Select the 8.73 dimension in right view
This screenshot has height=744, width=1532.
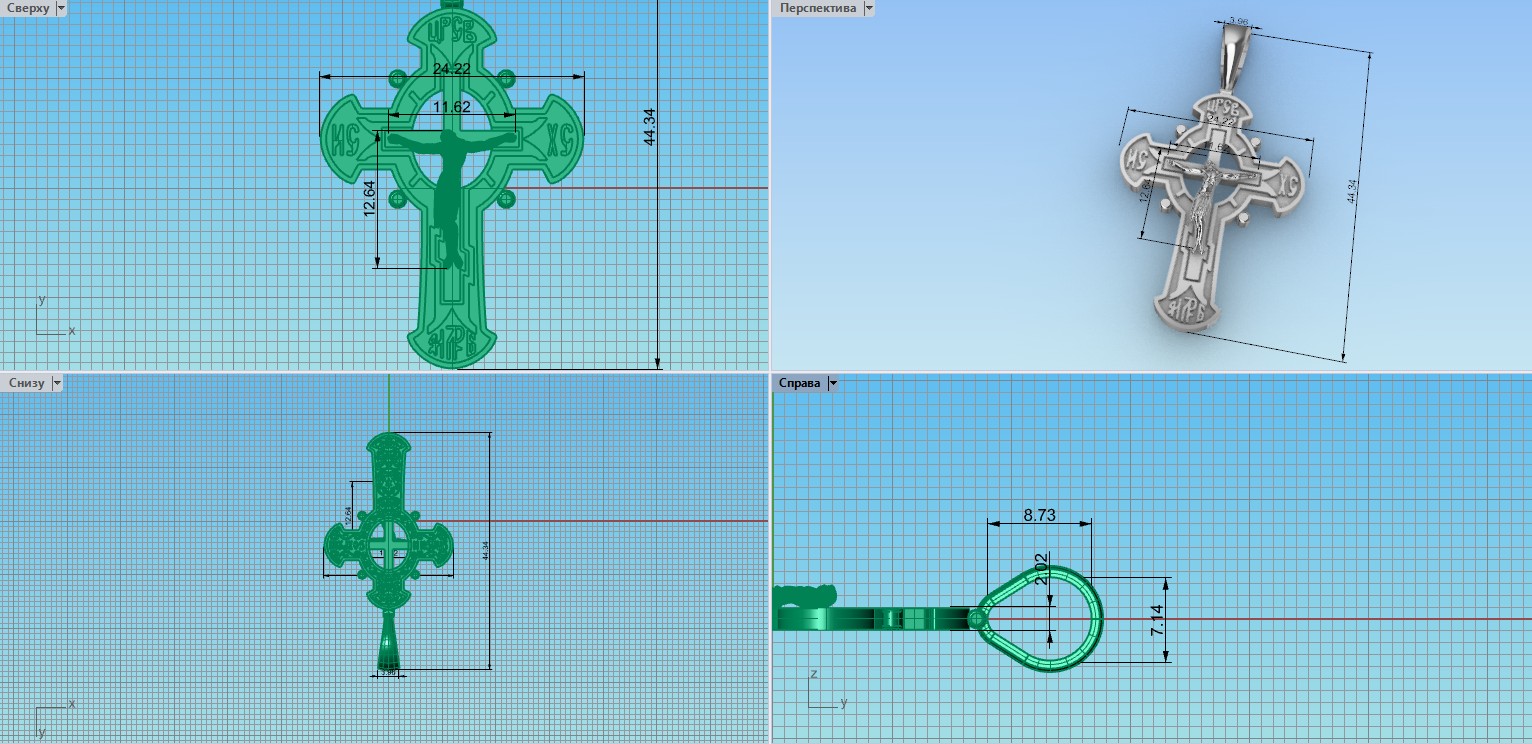coord(1042,515)
